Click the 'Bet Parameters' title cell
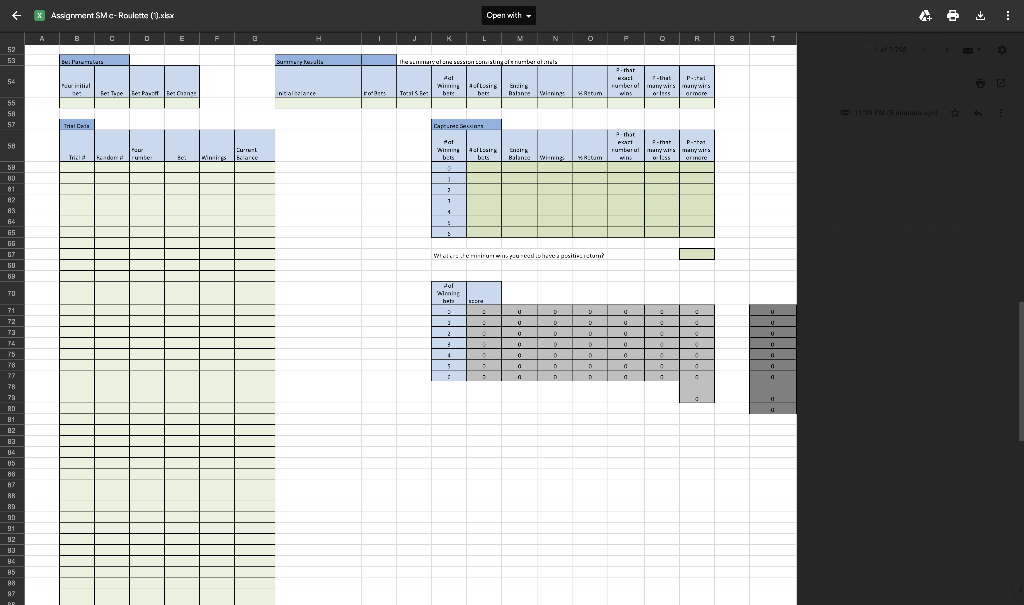 (x=94, y=61)
